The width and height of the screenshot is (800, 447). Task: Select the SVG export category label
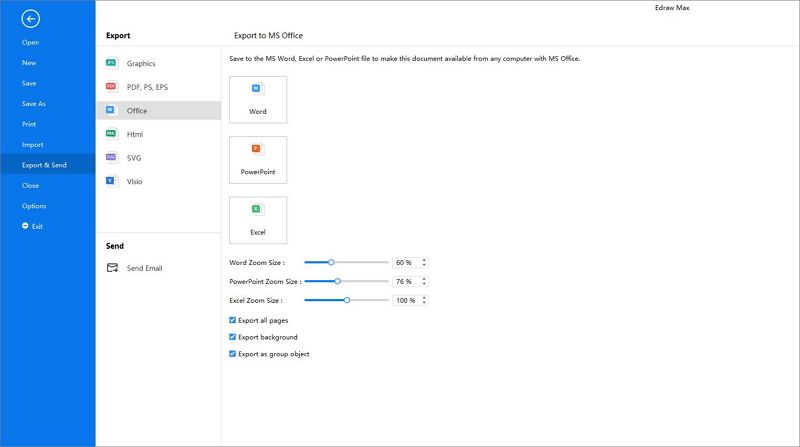click(x=134, y=158)
